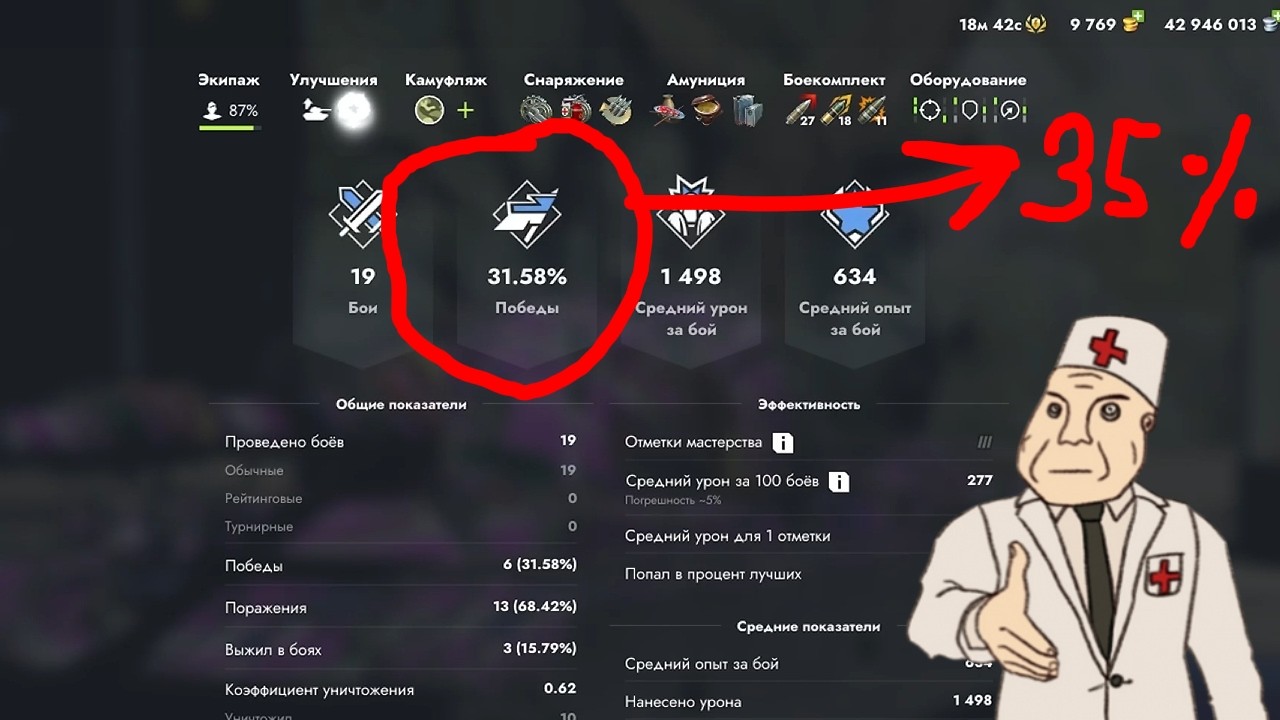Open the shield slot in Оборудование
Screen dimensions: 1280x720
[969, 110]
